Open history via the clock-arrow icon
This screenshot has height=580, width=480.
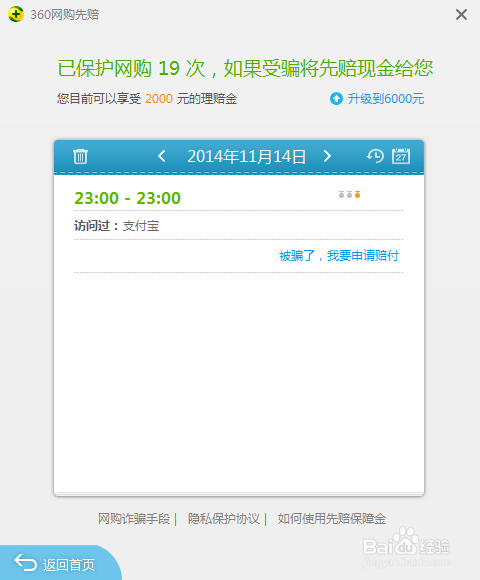click(375, 156)
